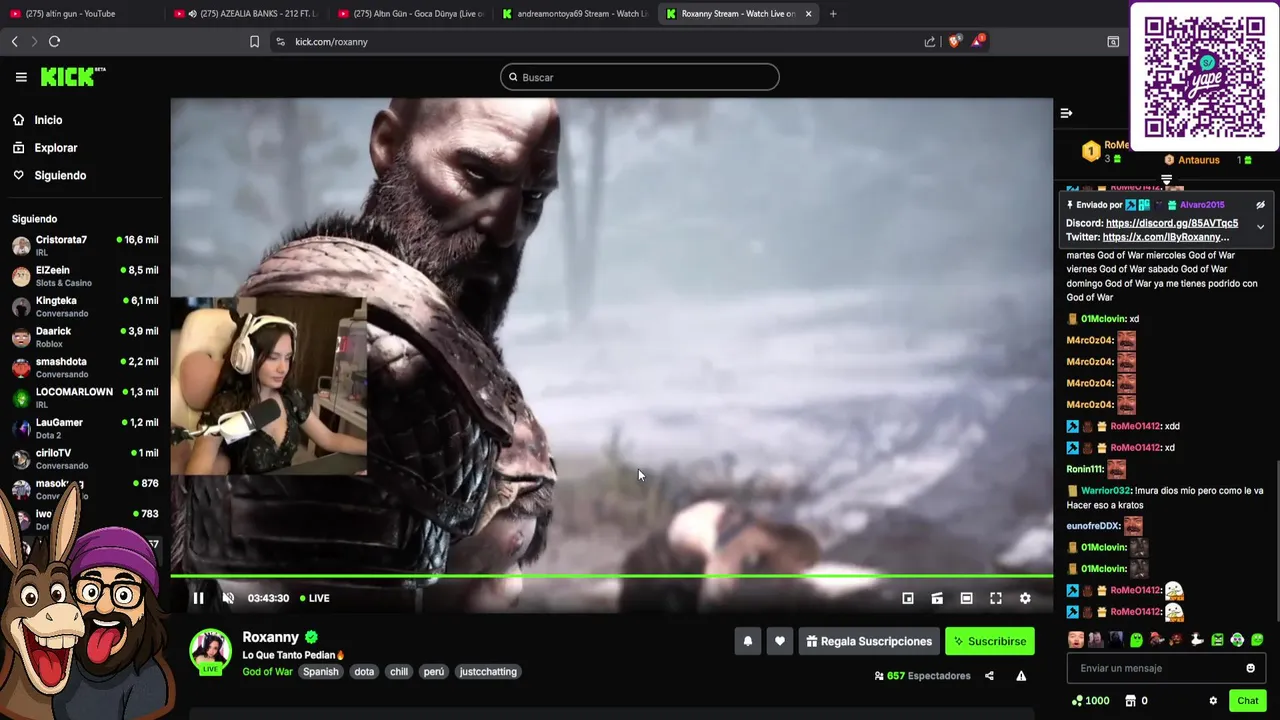This screenshot has height=720, width=1280.
Task: Focus the Buscar search field
Action: point(640,77)
